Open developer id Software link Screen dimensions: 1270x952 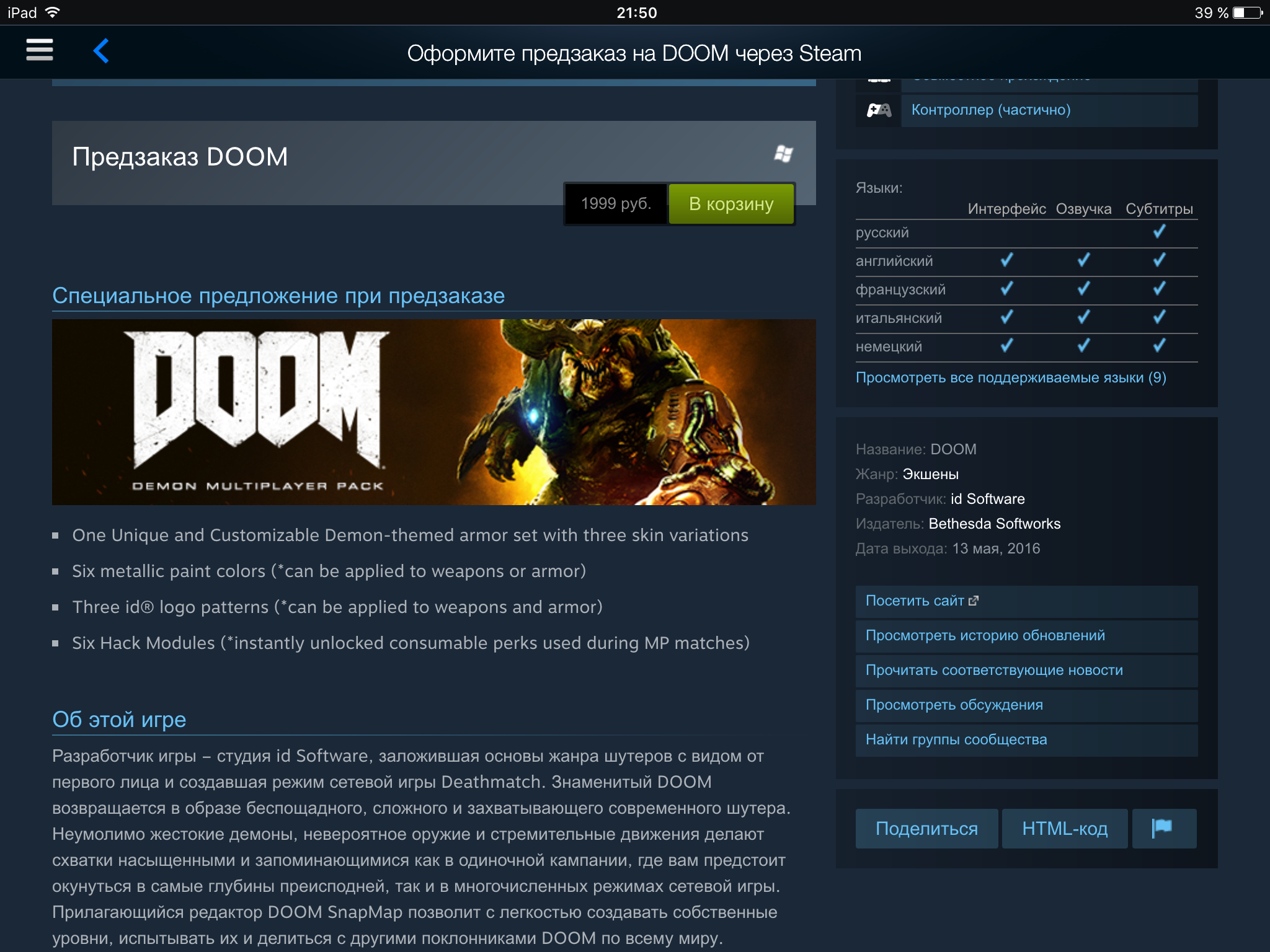coord(987,499)
